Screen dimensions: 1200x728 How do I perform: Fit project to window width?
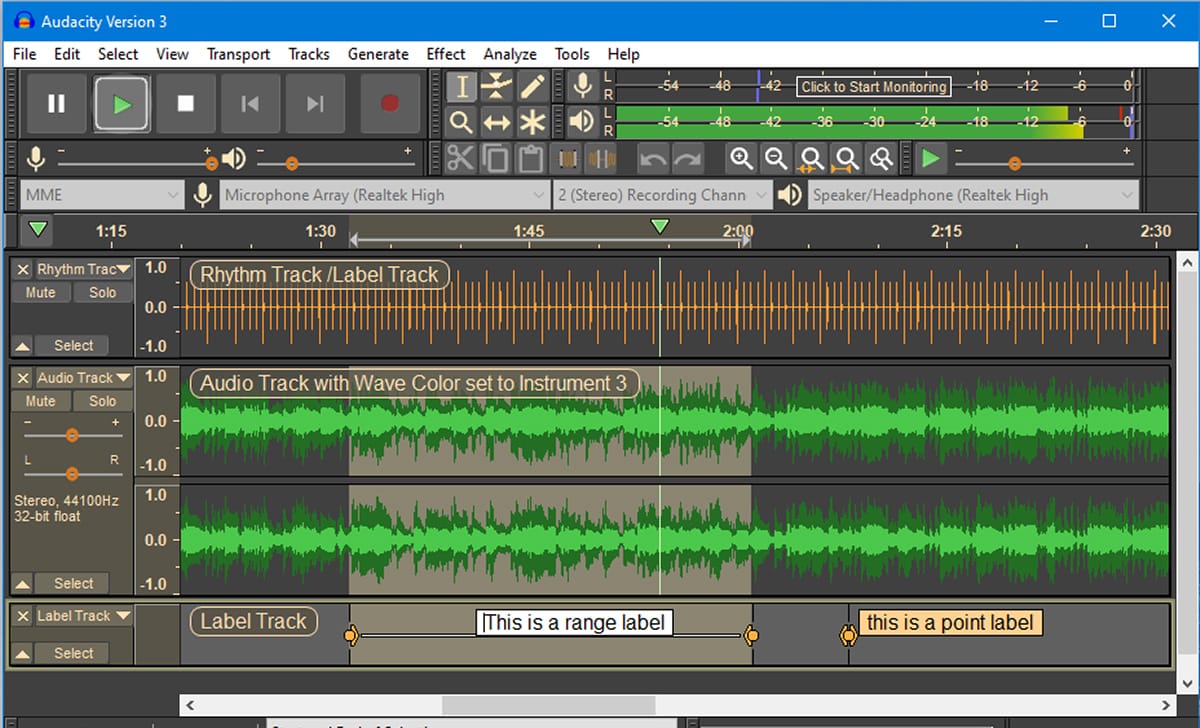(x=847, y=158)
